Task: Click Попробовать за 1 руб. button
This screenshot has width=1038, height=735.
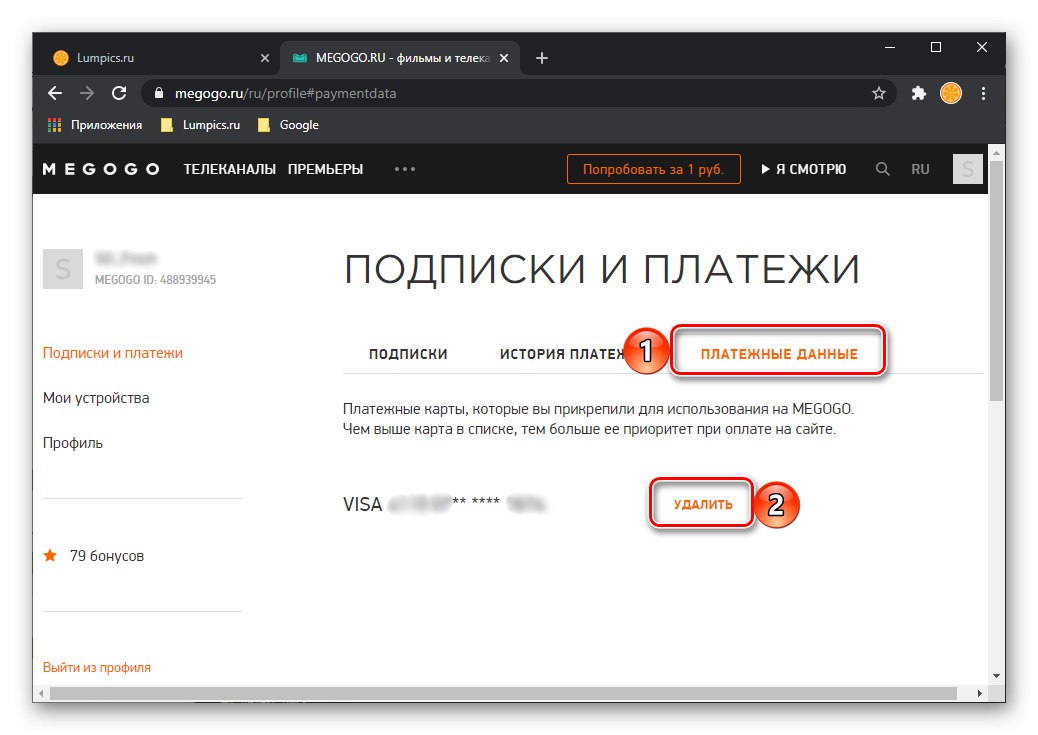Action: [653, 170]
